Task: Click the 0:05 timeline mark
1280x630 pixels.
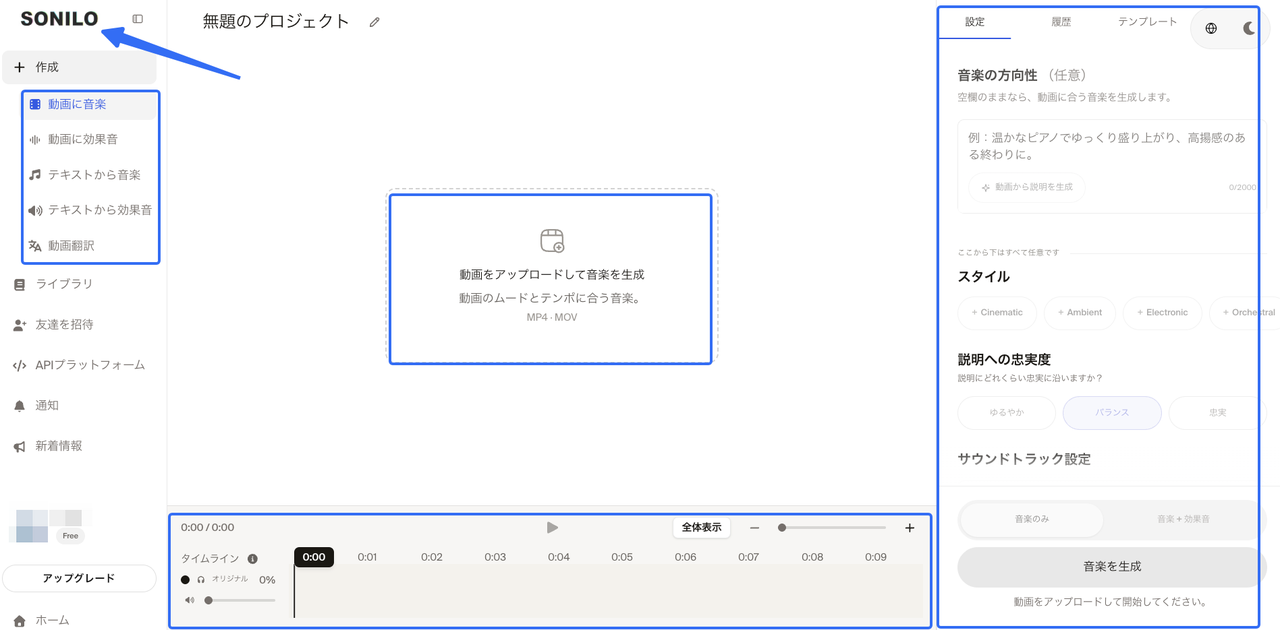Action: point(622,557)
